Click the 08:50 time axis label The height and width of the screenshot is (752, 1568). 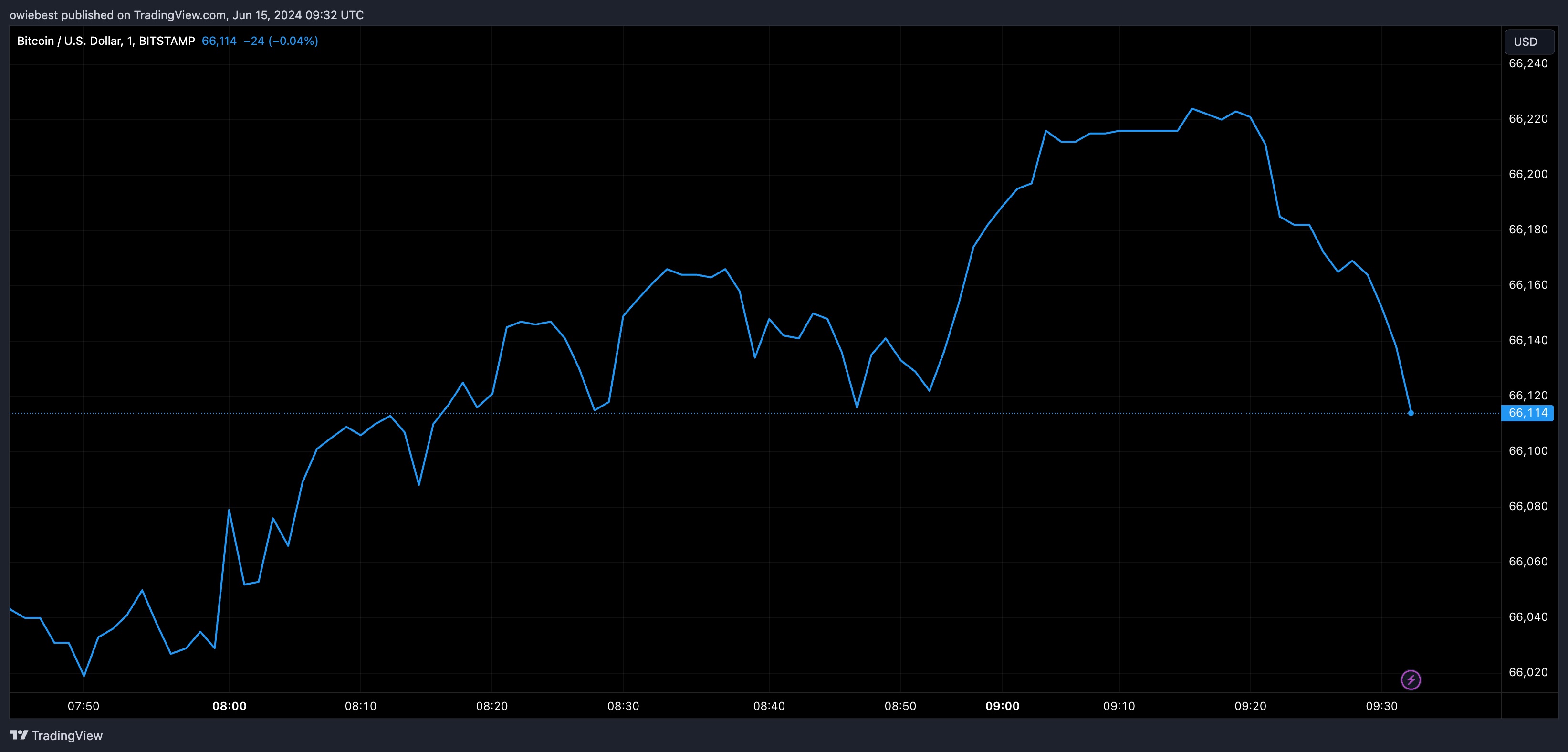coord(900,706)
